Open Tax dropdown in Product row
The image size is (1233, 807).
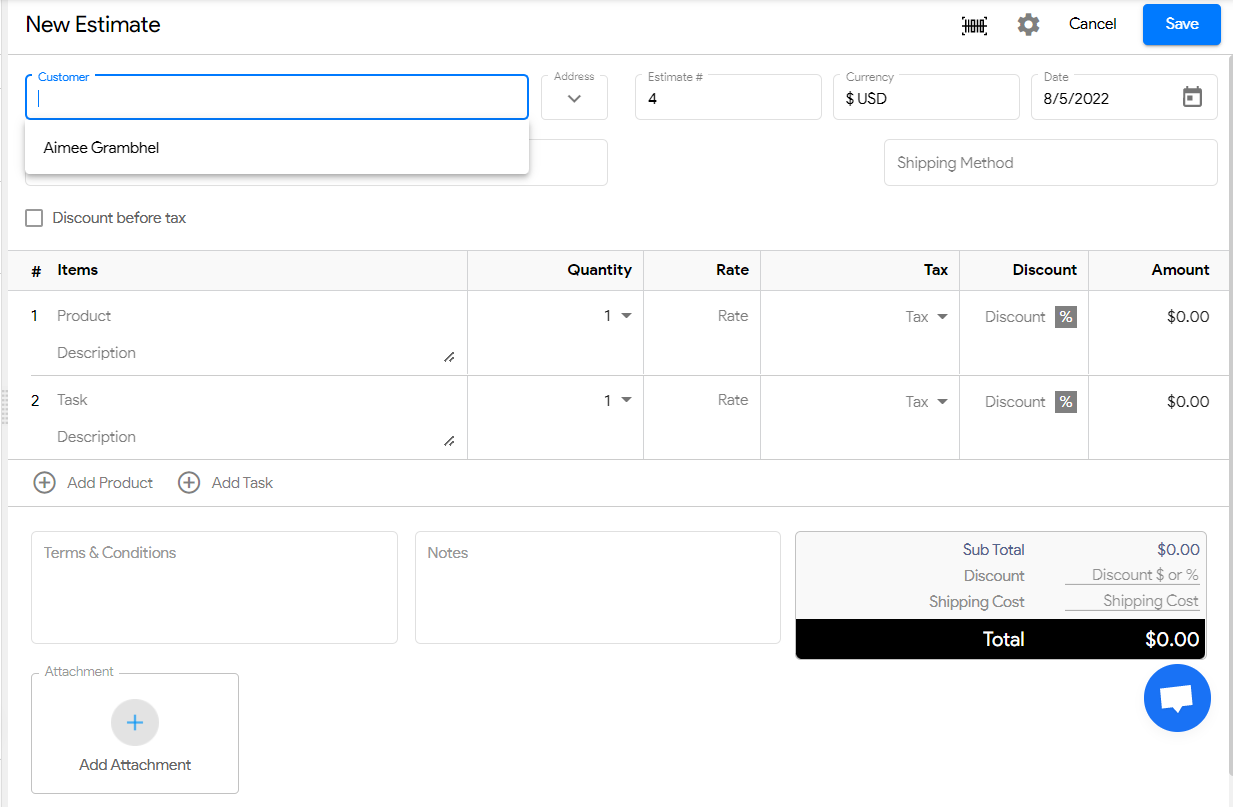942,317
